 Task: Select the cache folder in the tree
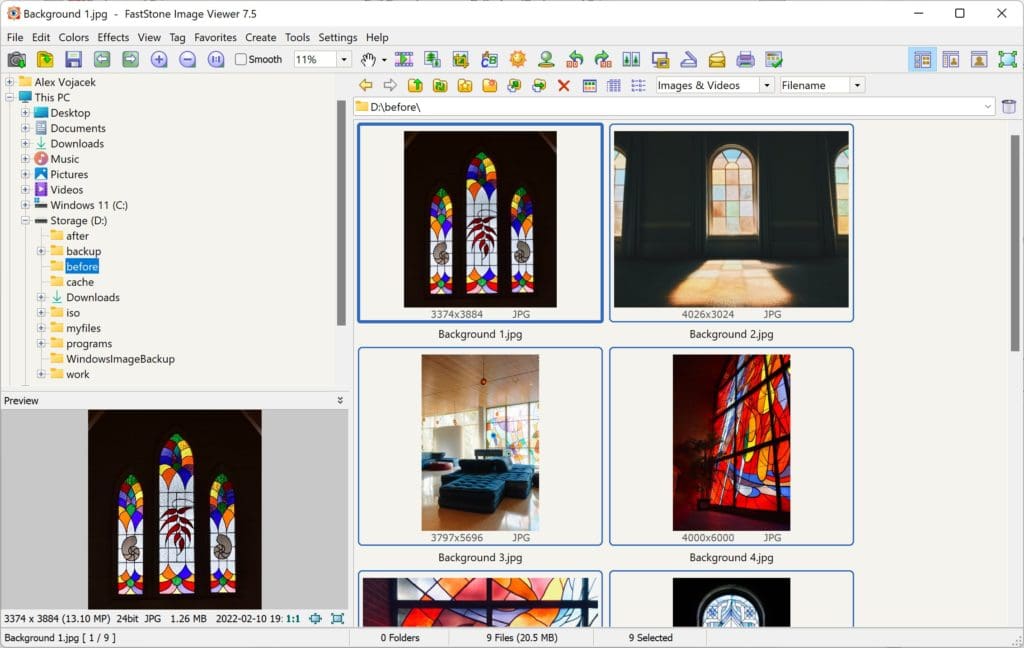(80, 282)
